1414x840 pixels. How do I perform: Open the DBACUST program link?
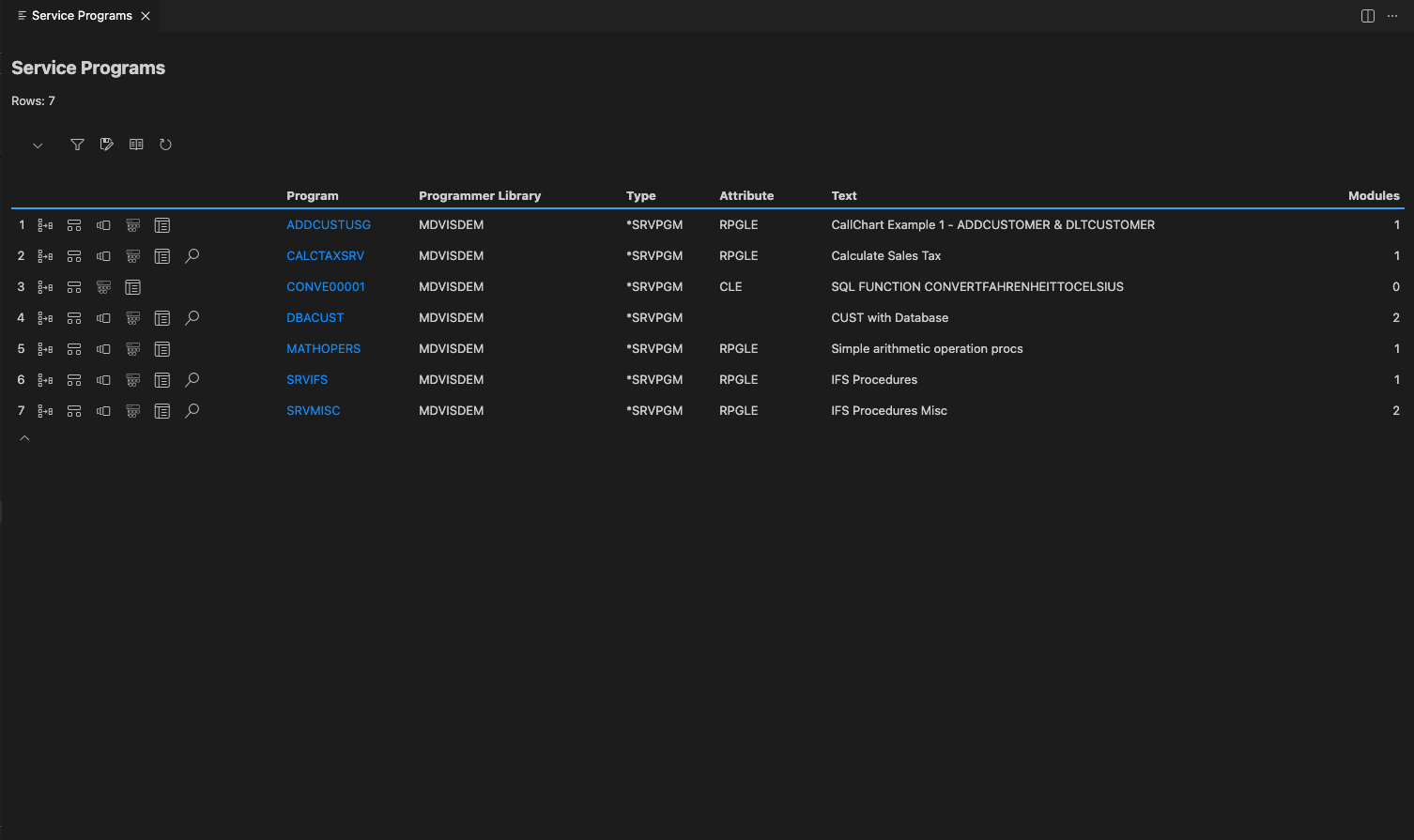point(315,318)
